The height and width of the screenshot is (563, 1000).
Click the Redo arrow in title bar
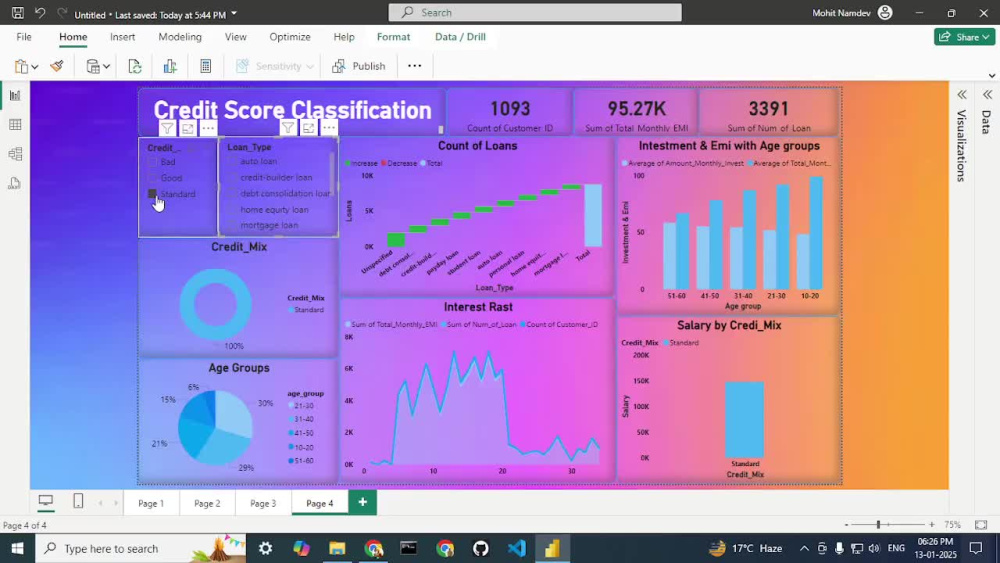62,13
